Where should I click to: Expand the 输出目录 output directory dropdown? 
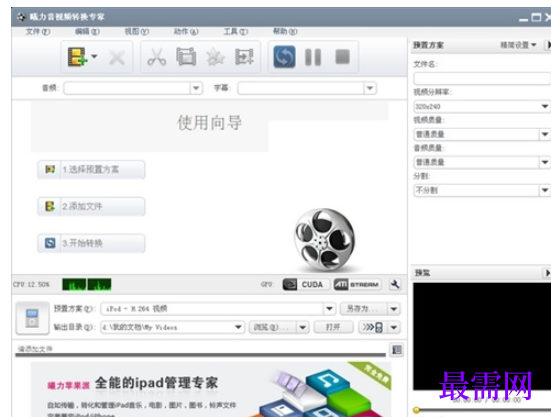point(238,327)
